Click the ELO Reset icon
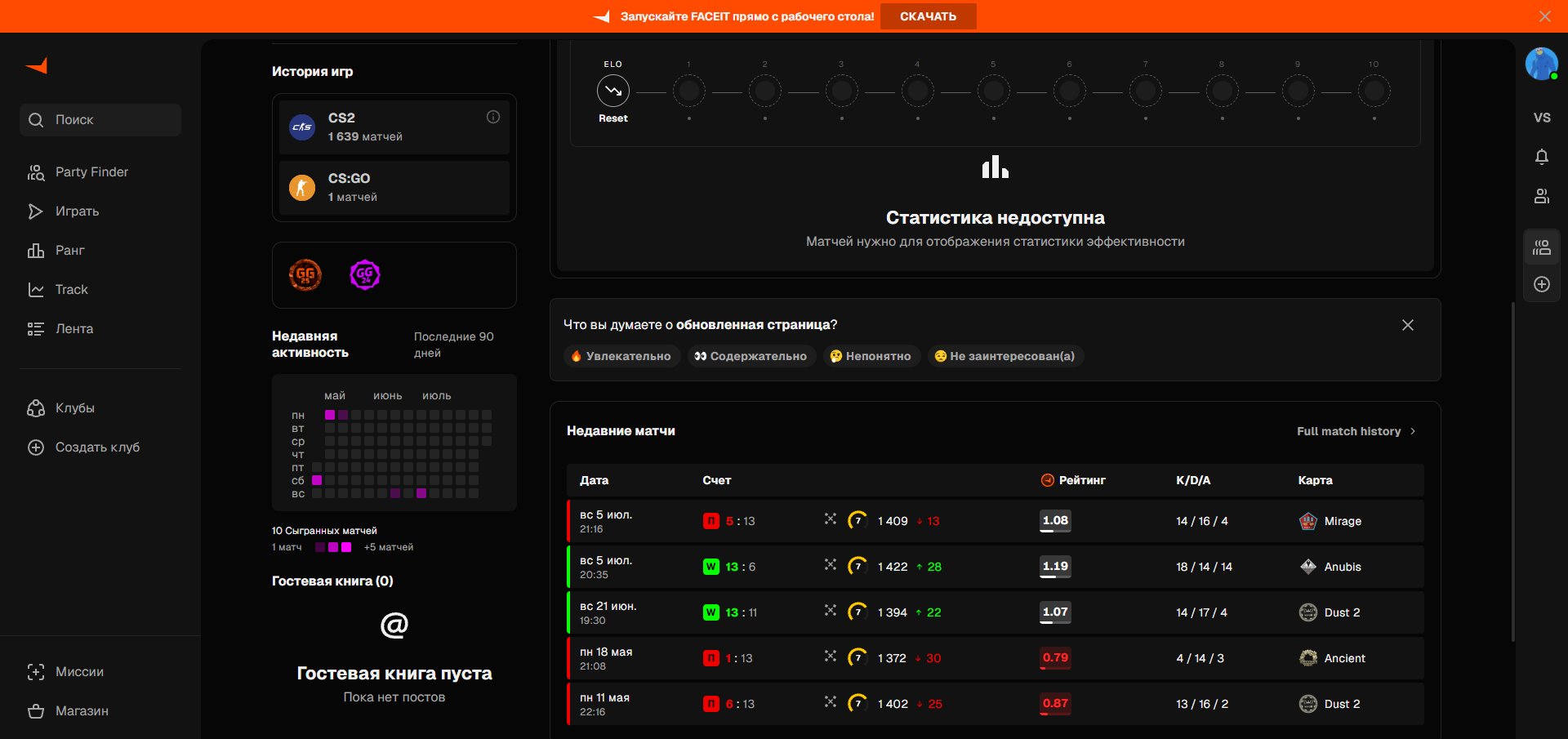 [x=613, y=91]
